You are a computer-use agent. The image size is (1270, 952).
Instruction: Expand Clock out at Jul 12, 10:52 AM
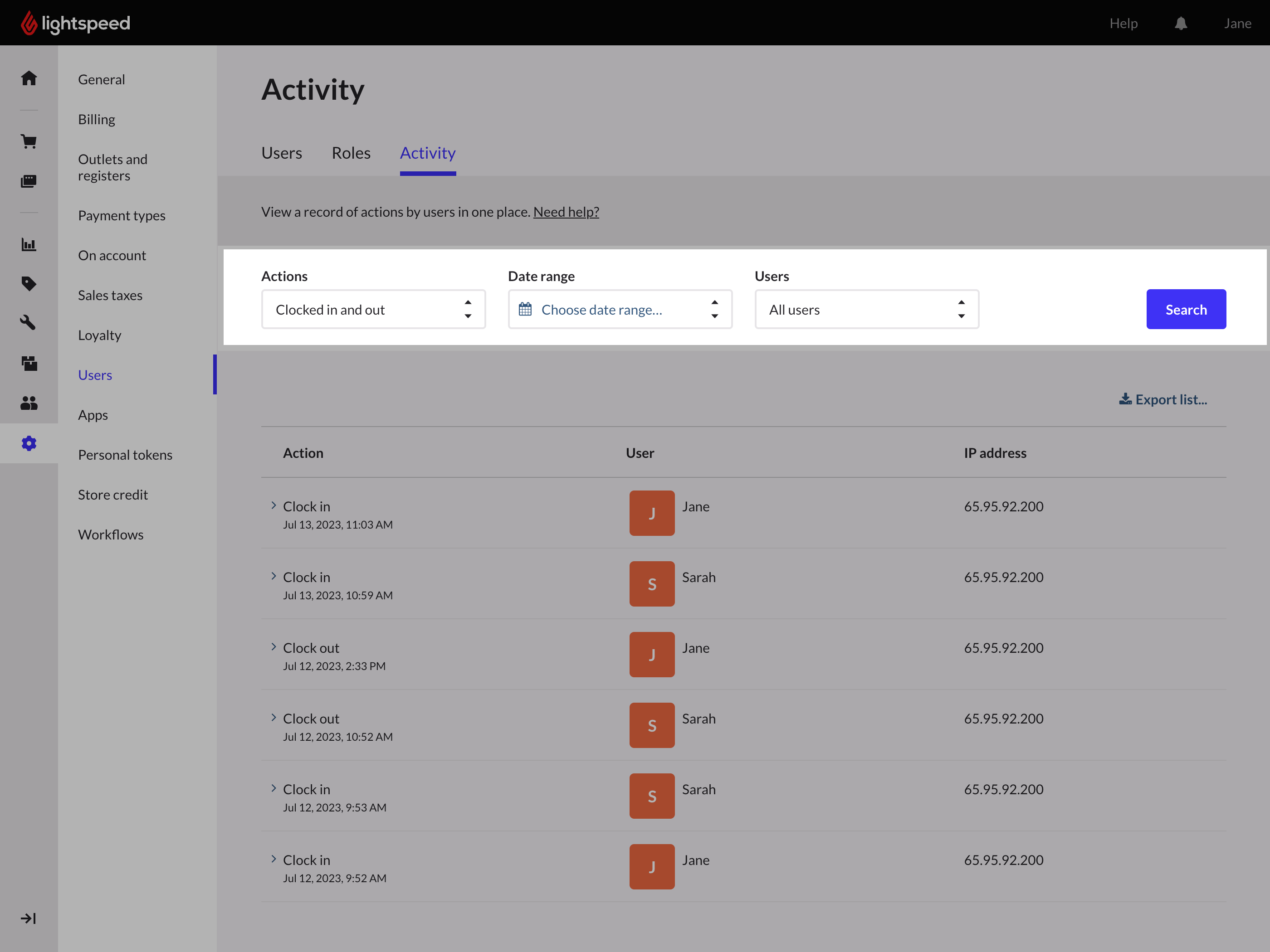(x=274, y=717)
